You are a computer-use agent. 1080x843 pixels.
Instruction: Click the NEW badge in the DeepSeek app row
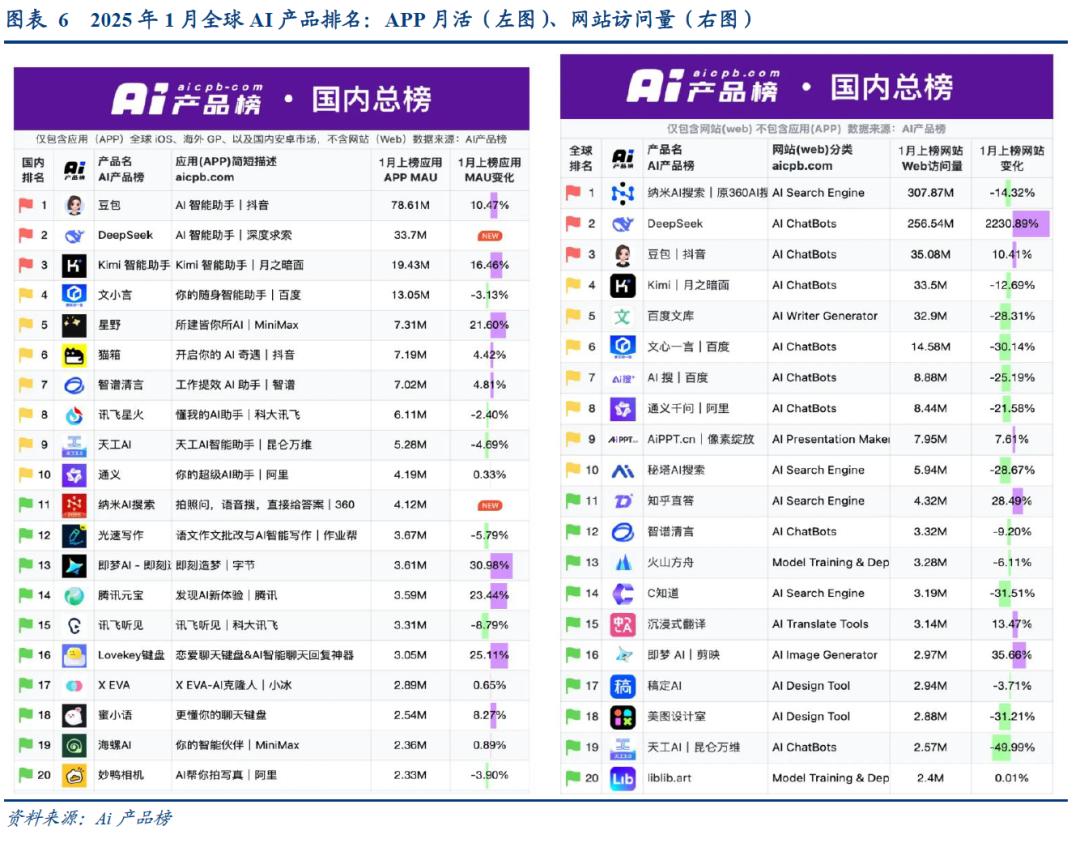pyautogui.click(x=490, y=236)
